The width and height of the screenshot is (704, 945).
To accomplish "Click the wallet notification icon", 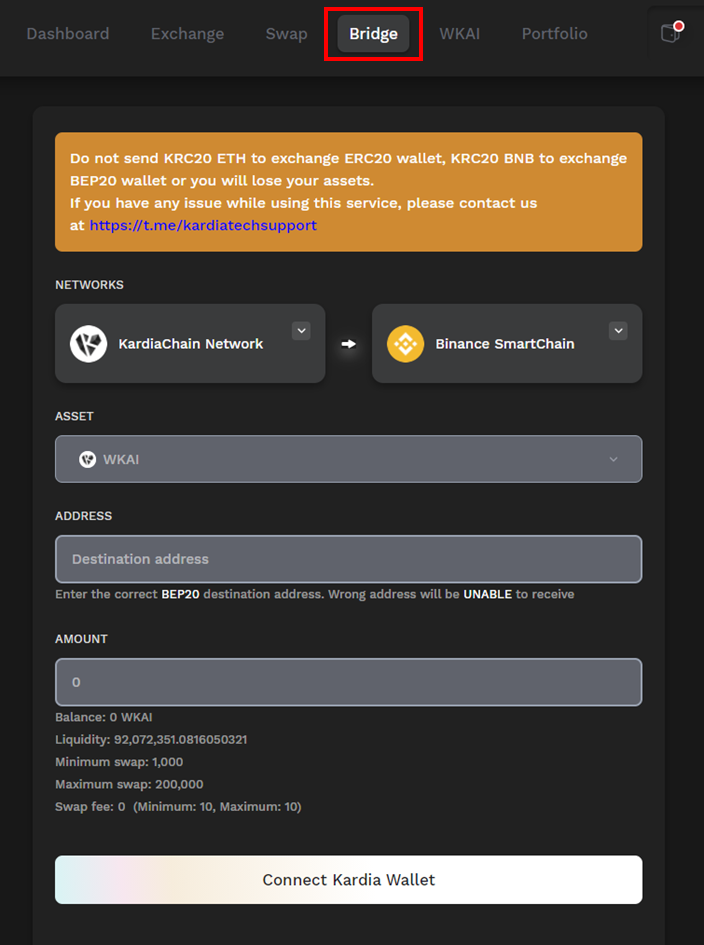I will click(671, 33).
